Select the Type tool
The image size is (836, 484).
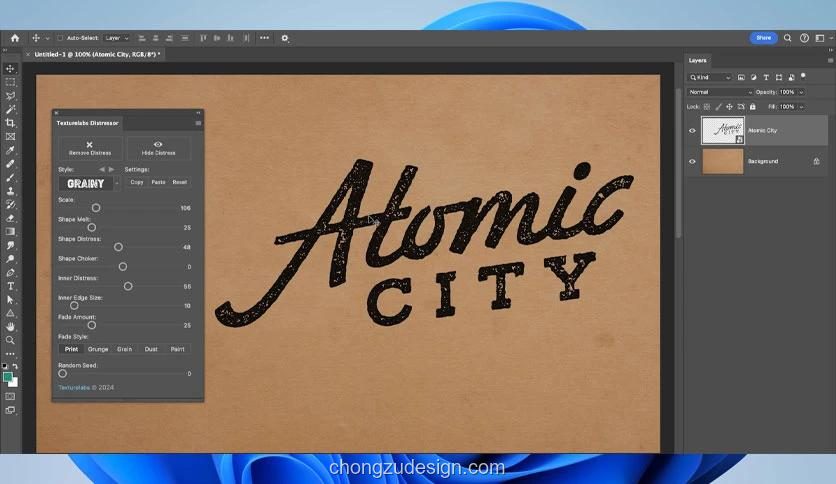tap(10, 286)
